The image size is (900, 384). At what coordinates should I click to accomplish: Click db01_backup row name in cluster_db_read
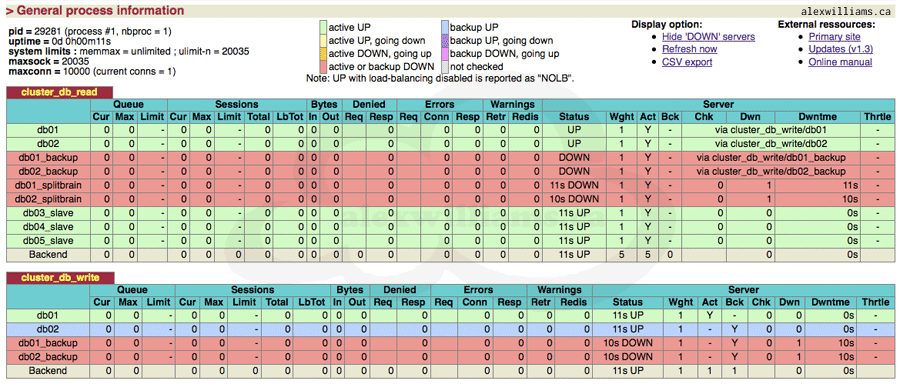tap(48, 157)
